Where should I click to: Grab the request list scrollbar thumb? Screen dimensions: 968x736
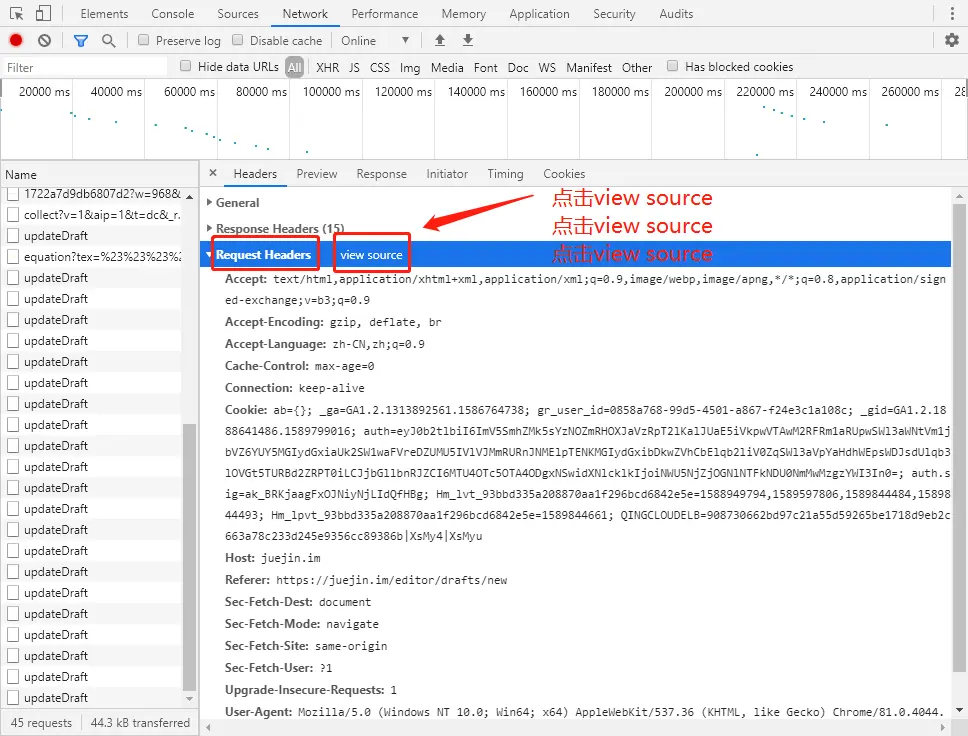coord(190,556)
